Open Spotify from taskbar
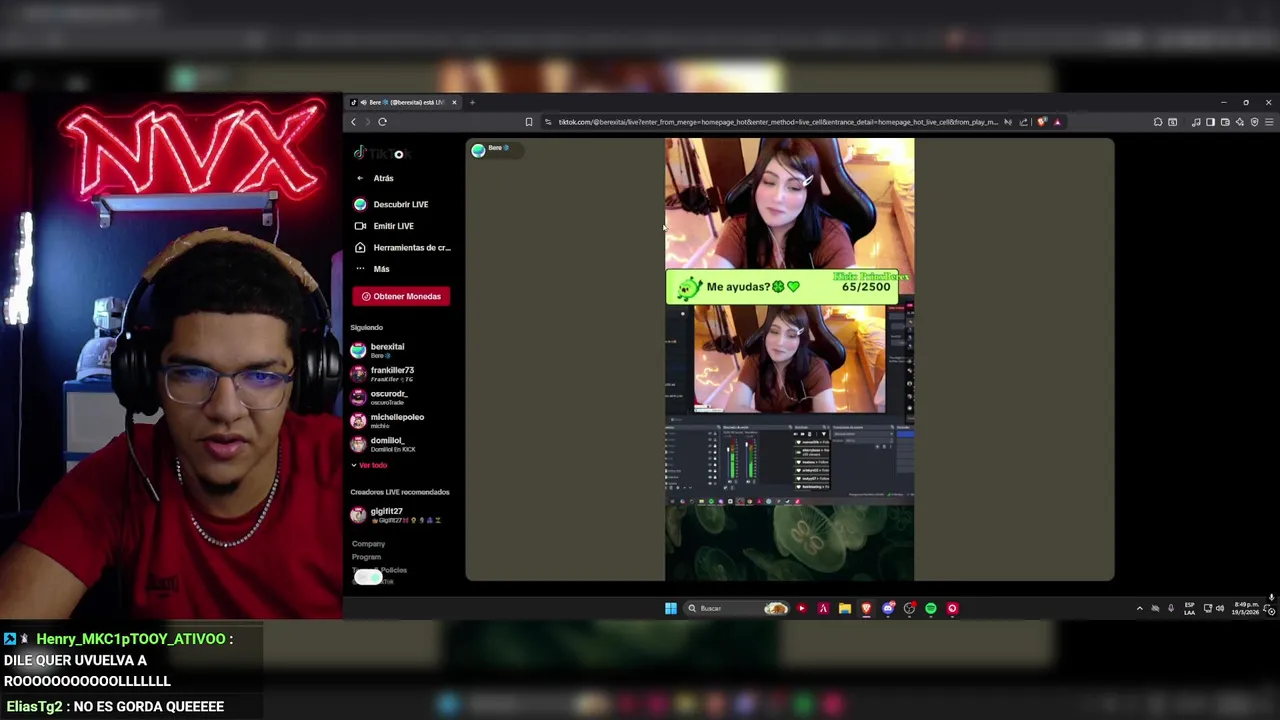The height and width of the screenshot is (720, 1280). click(931, 608)
